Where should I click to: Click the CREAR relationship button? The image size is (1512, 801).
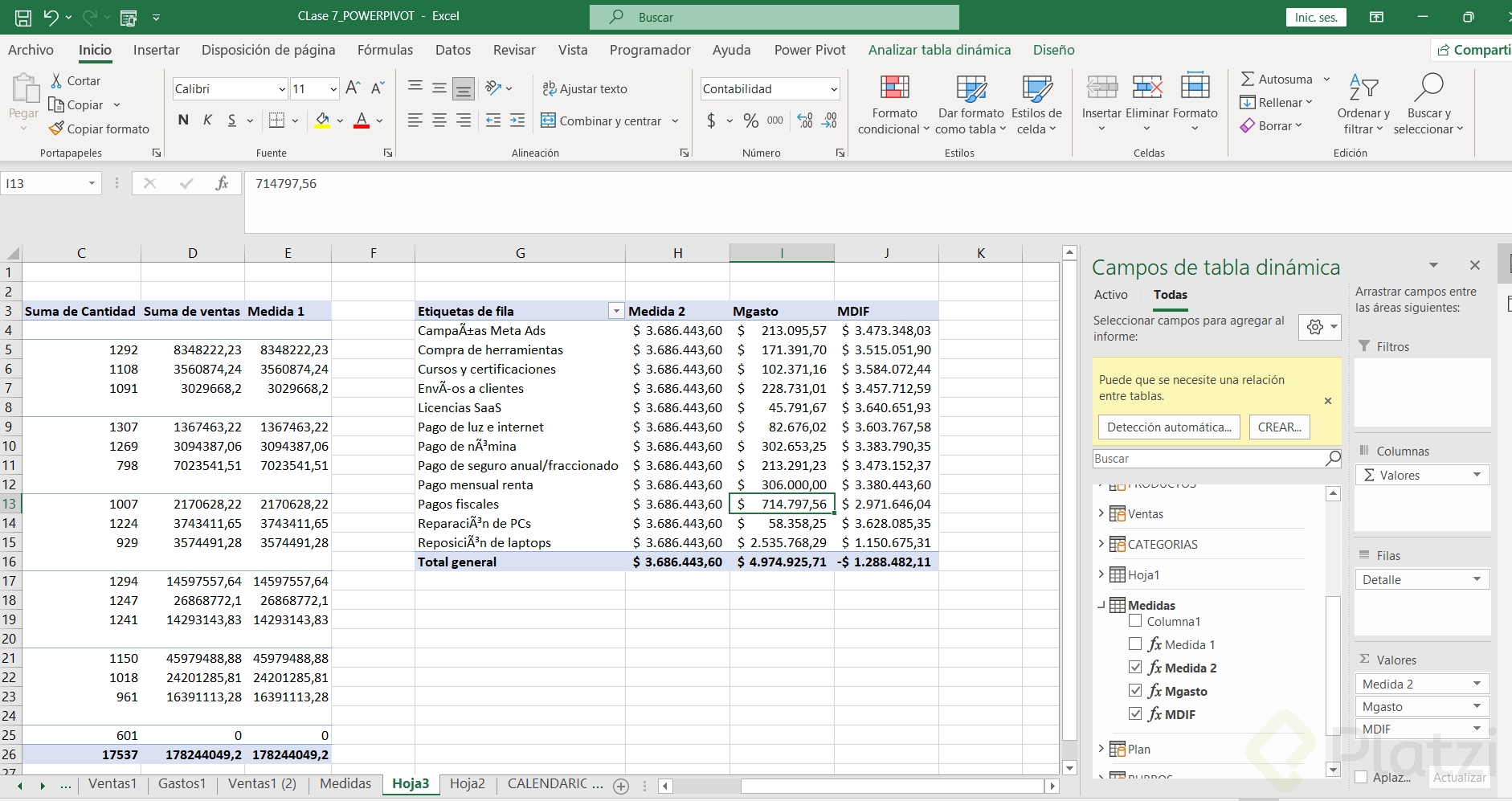[x=1279, y=427]
